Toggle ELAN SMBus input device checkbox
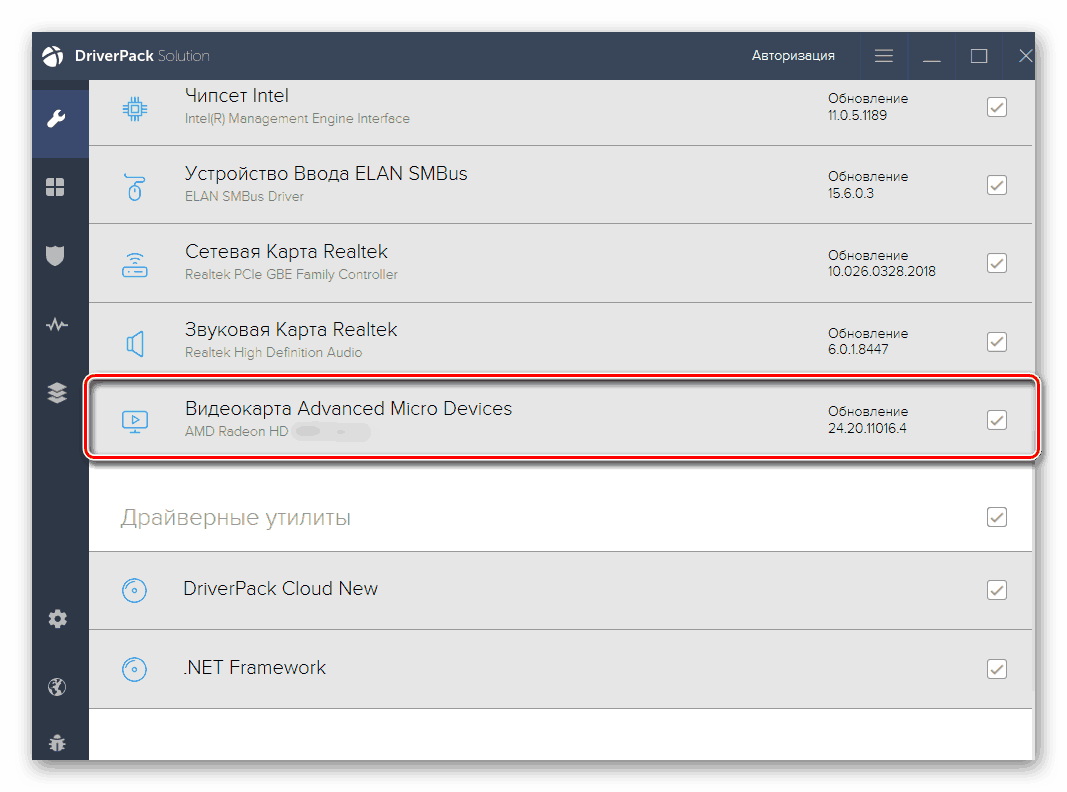Viewport: 1067px width, 792px height. click(x=996, y=185)
